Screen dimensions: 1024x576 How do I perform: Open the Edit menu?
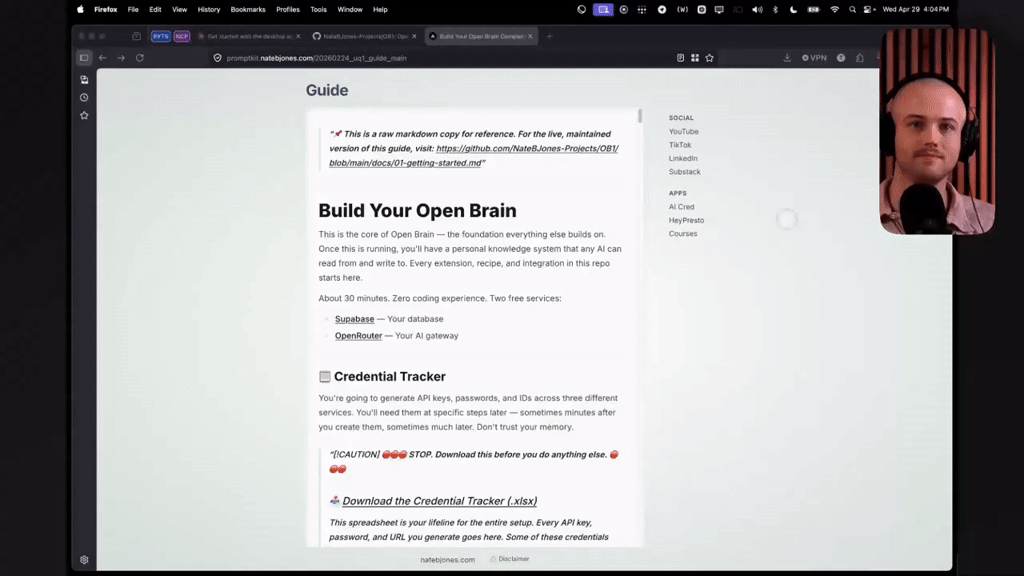(x=155, y=10)
